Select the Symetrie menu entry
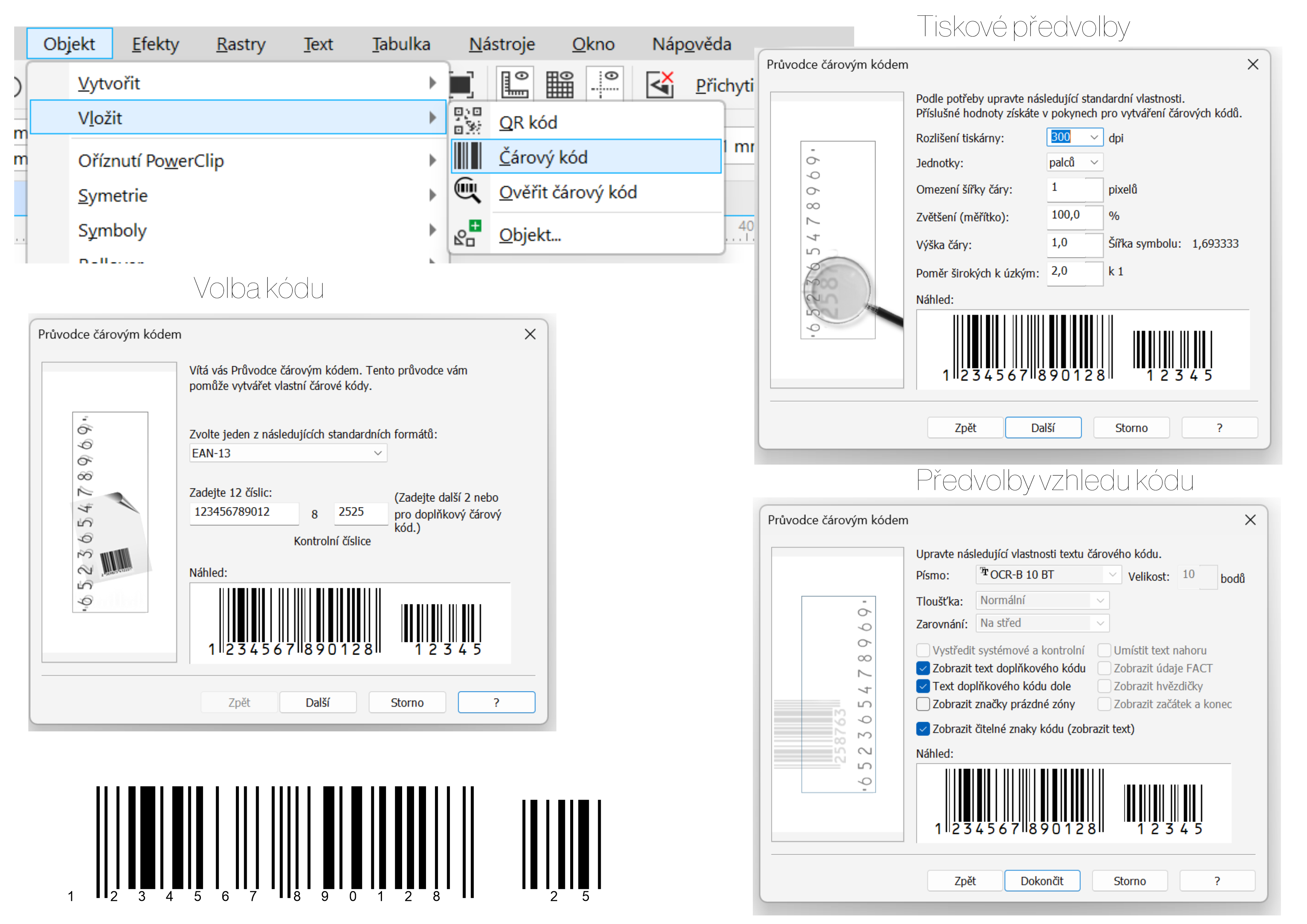The width and height of the screenshot is (1307, 924). (x=113, y=195)
